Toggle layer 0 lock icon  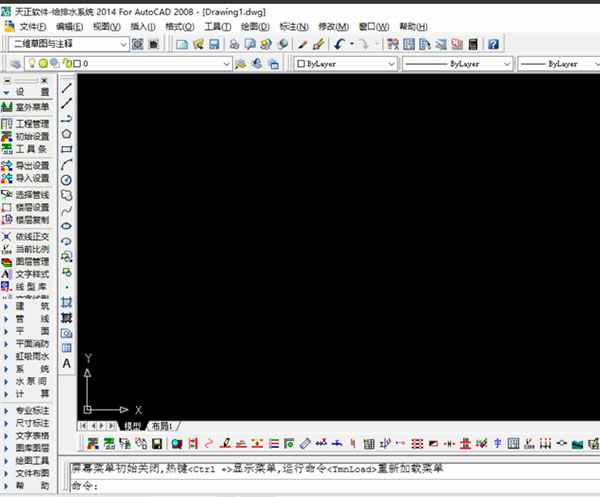point(67,64)
